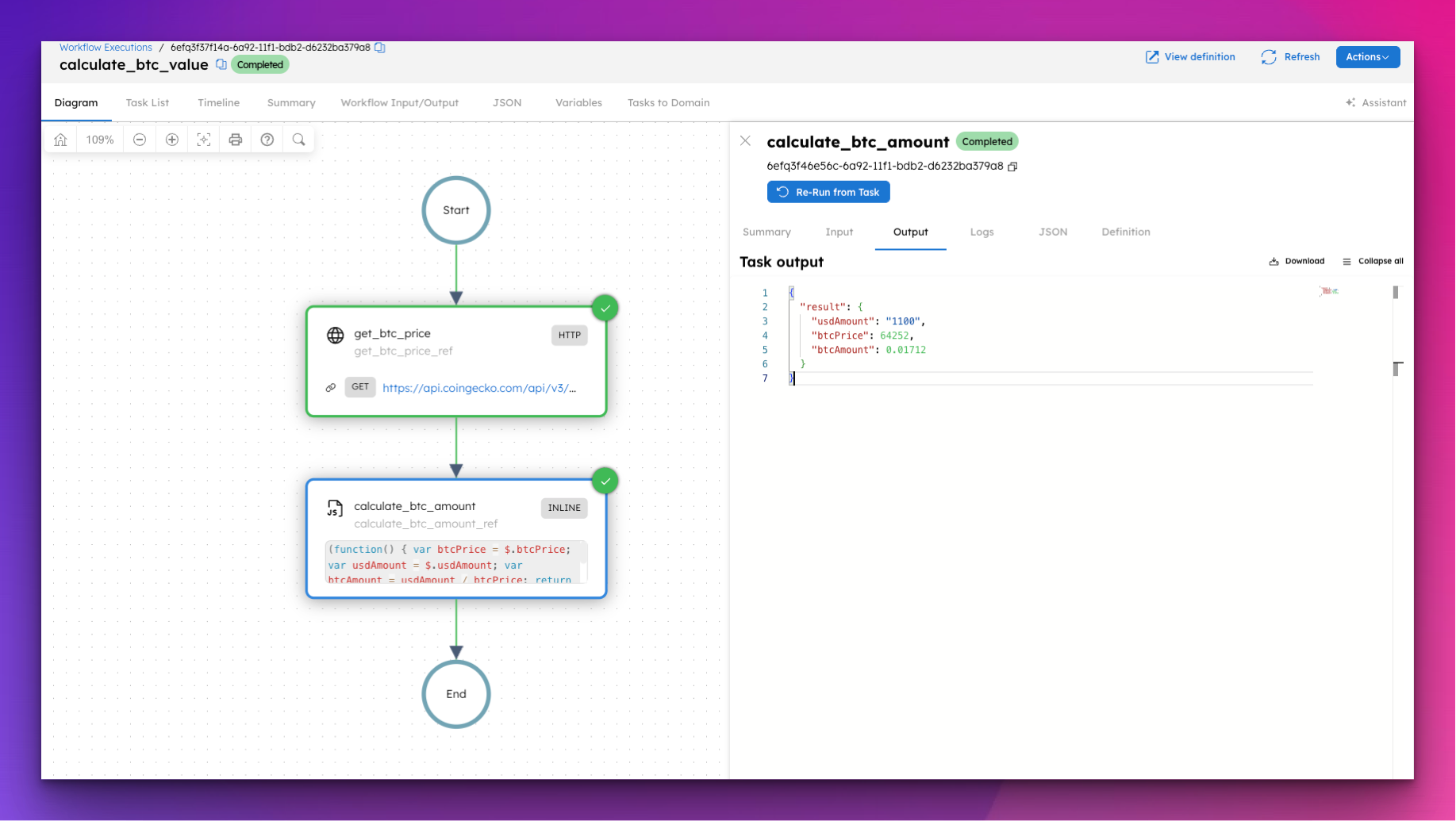The height and width of the screenshot is (821, 1456).
Task: Click the "result" key in output
Action: (x=823, y=307)
